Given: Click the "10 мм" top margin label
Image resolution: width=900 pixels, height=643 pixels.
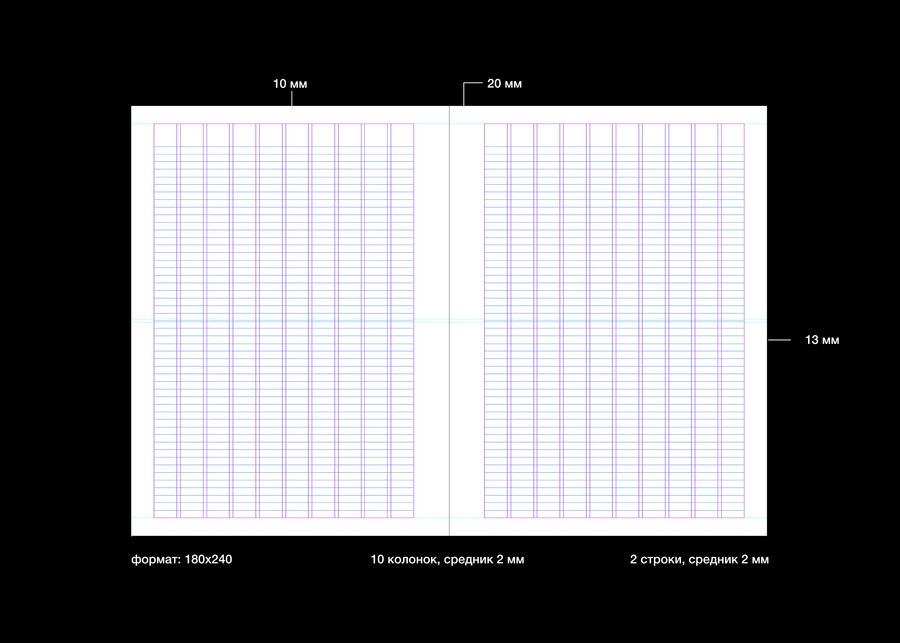Looking at the screenshot, I should pyautogui.click(x=290, y=84).
